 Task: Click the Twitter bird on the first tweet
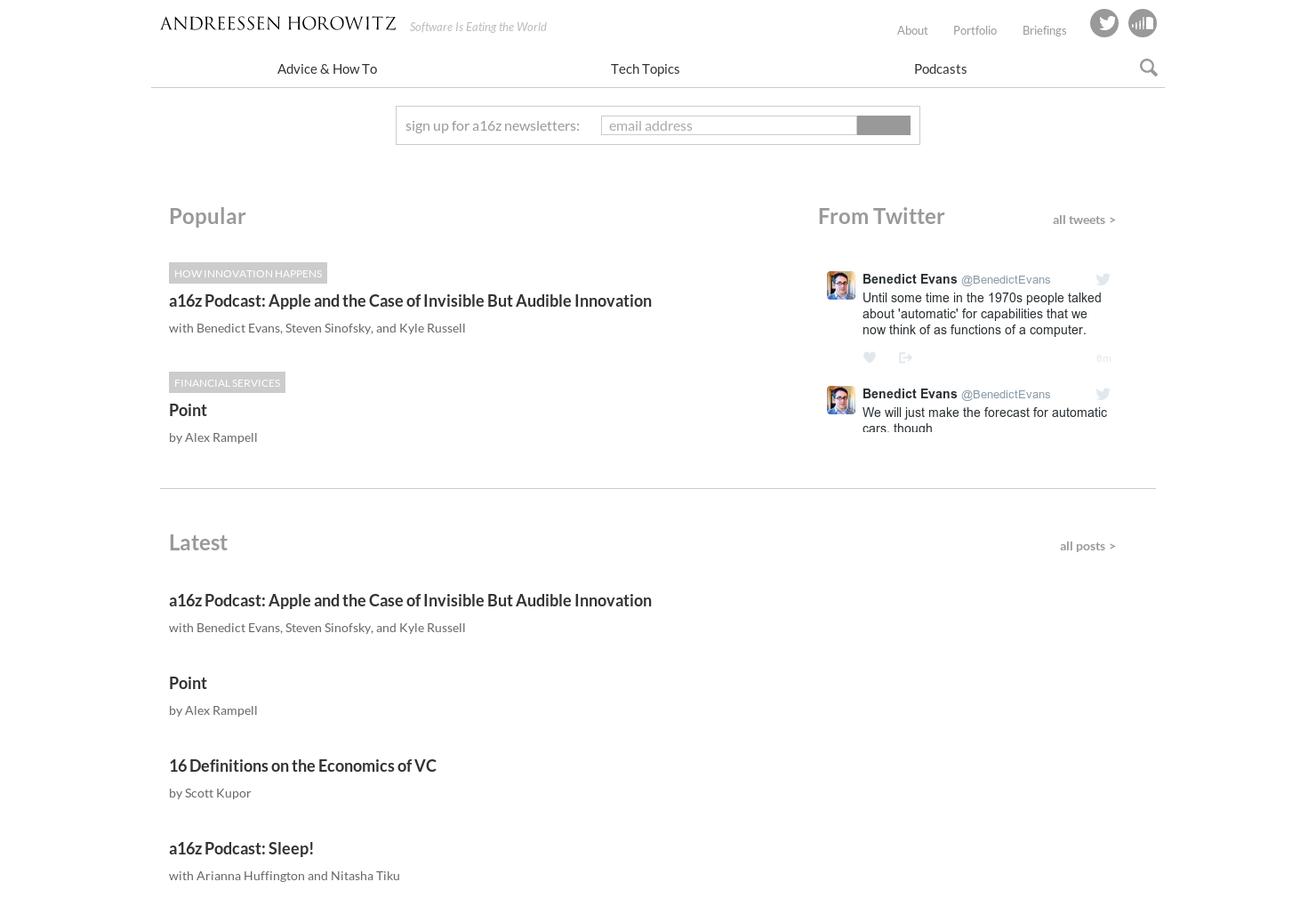(x=1103, y=279)
